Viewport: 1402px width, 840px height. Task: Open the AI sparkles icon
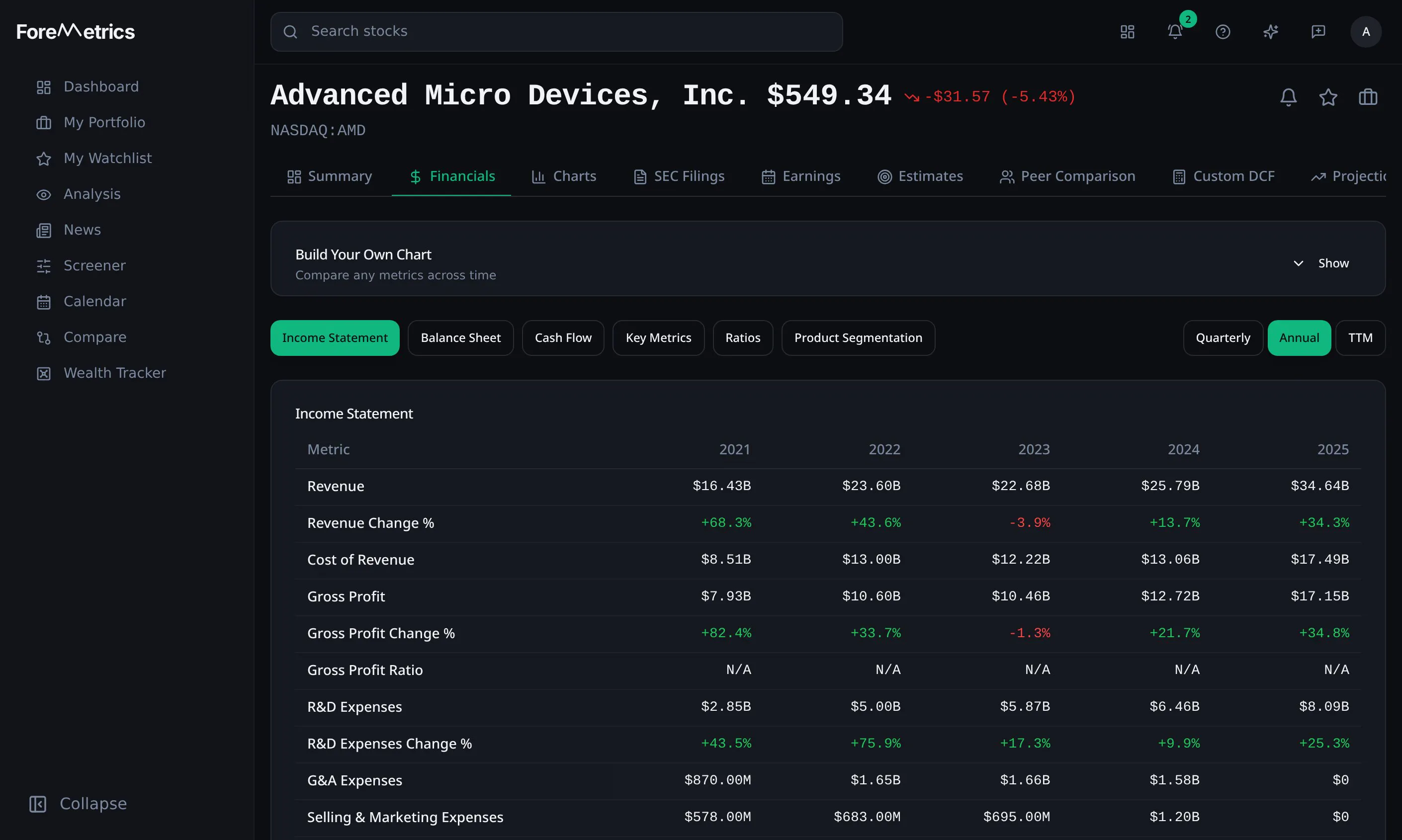coord(1271,32)
